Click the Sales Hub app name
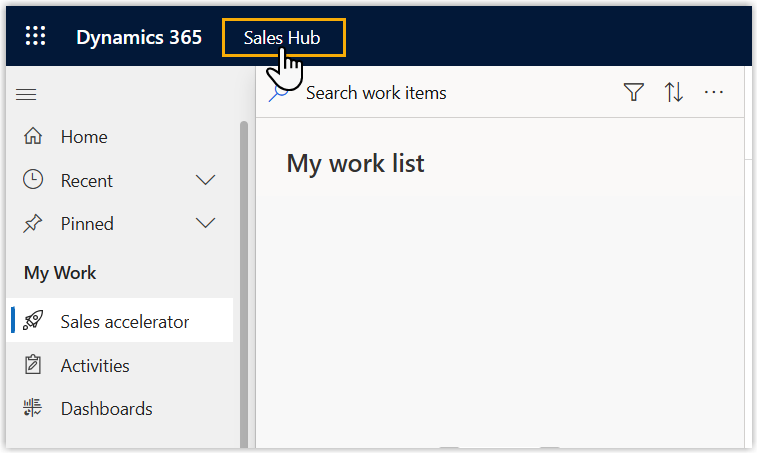This screenshot has height=454, width=758. tap(282, 38)
